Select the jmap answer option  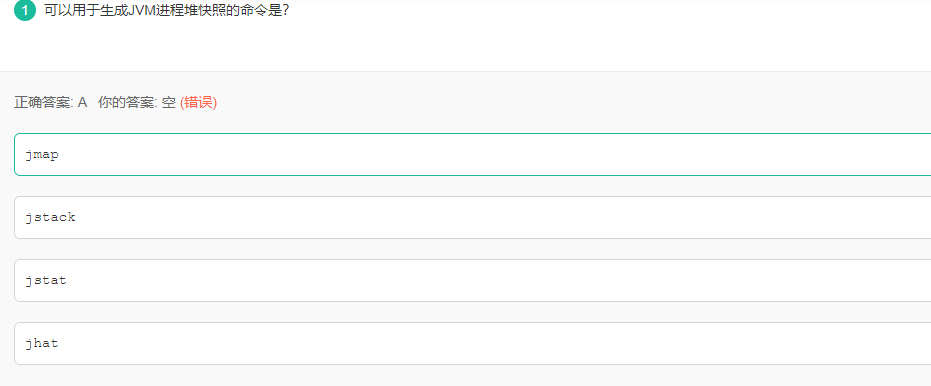coord(473,154)
